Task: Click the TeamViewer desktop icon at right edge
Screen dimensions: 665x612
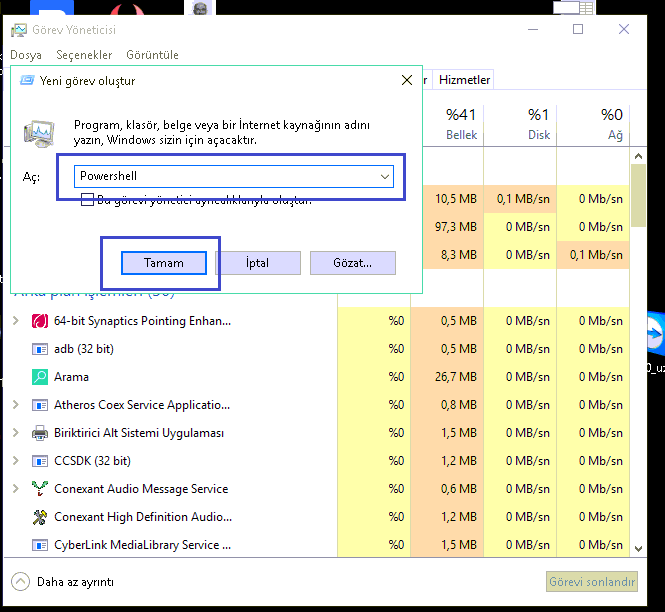Action: point(655,333)
